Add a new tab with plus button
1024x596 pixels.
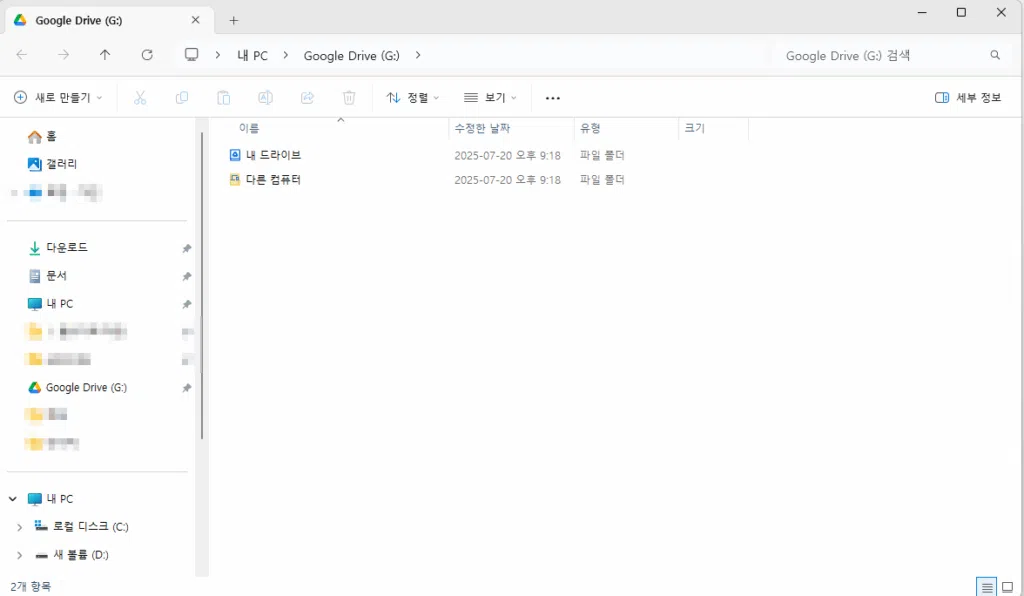tap(234, 20)
